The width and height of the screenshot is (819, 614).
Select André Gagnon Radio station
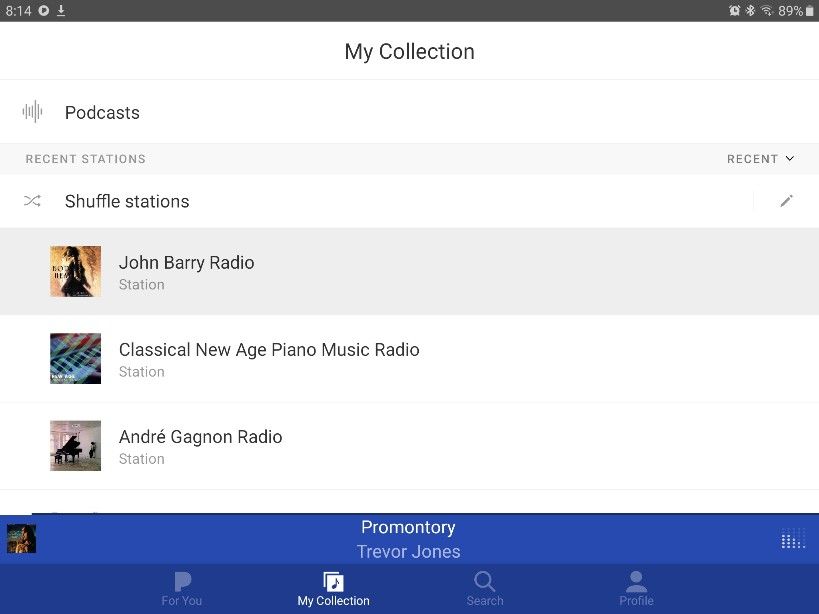coord(200,437)
